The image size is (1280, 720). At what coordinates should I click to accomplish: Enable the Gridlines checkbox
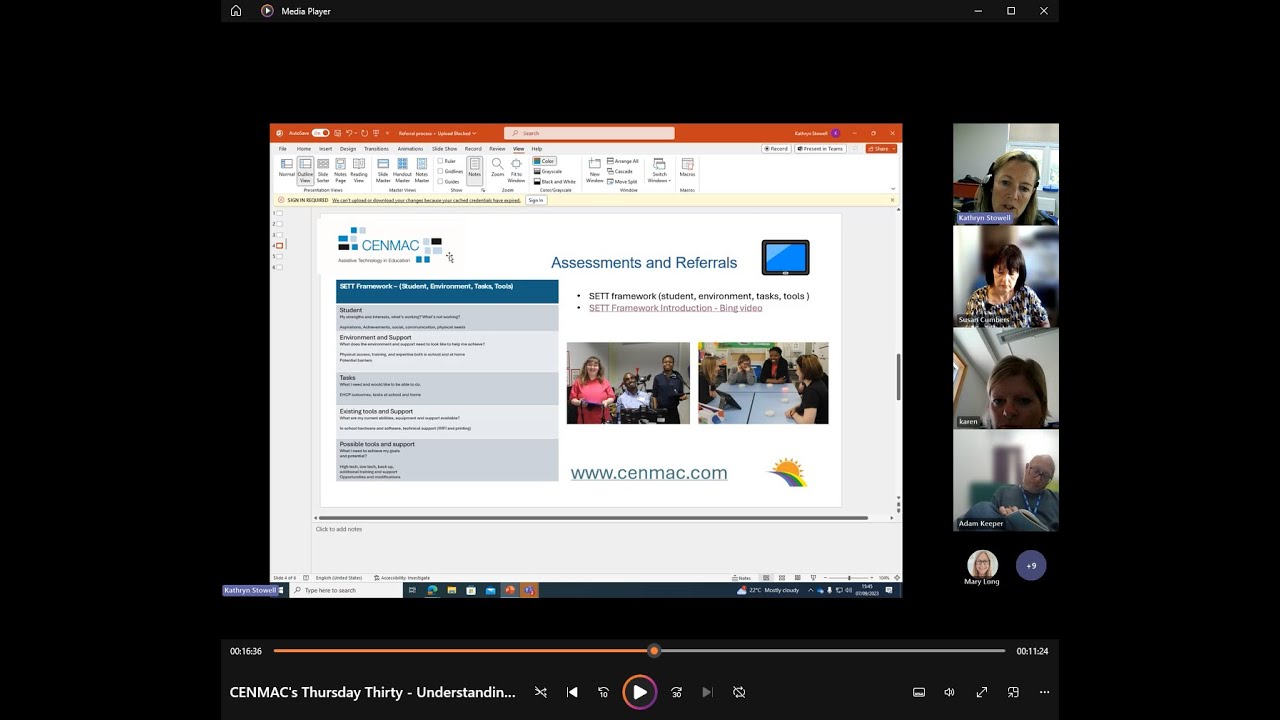pos(450,171)
